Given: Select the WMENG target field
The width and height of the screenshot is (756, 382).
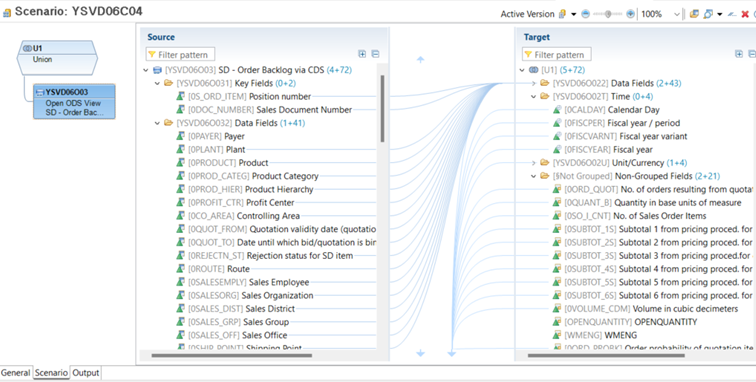Looking at the screenshot, I should click(595, 336).
